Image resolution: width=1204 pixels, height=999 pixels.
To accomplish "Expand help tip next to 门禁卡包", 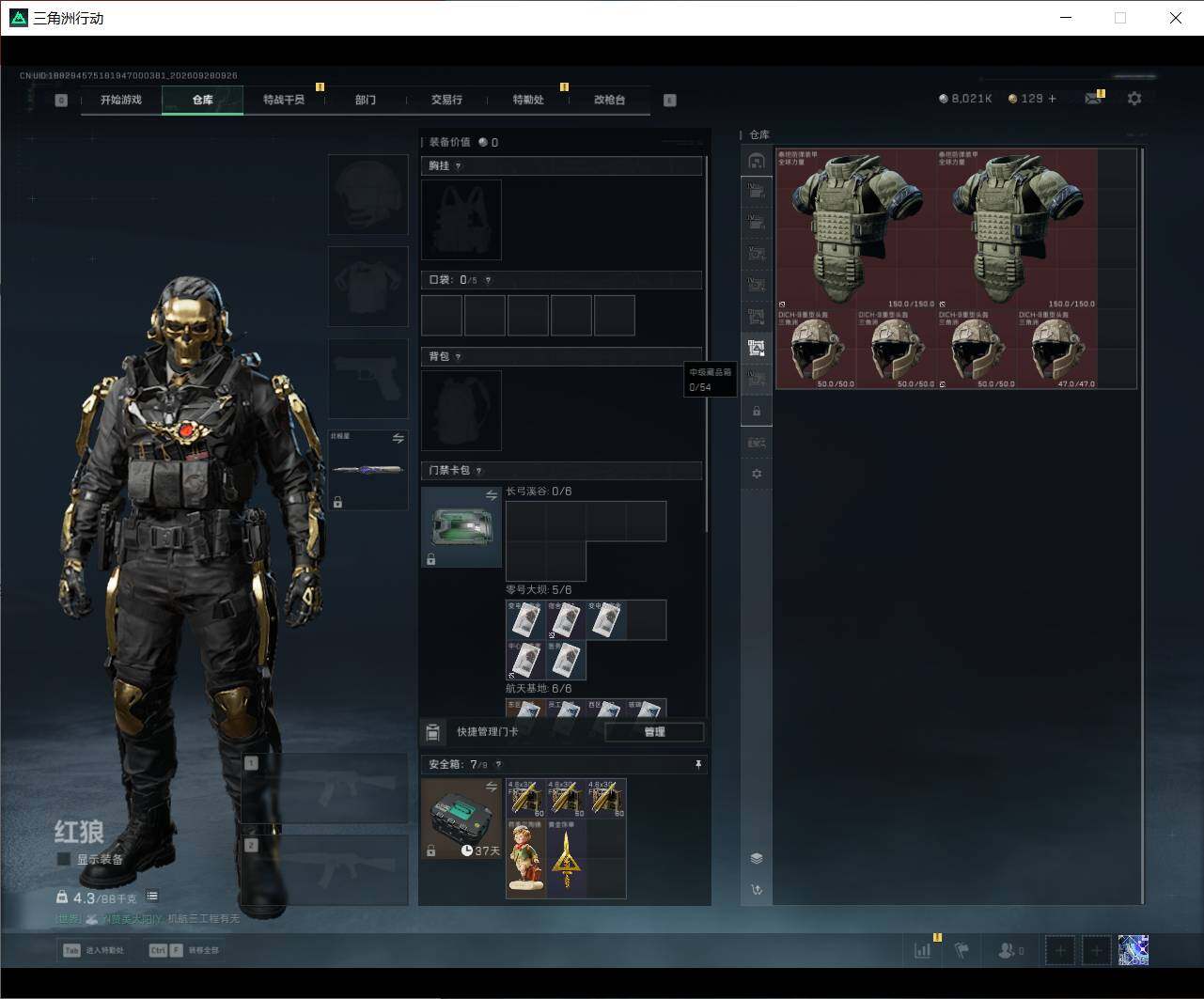I will coord(478,471).
